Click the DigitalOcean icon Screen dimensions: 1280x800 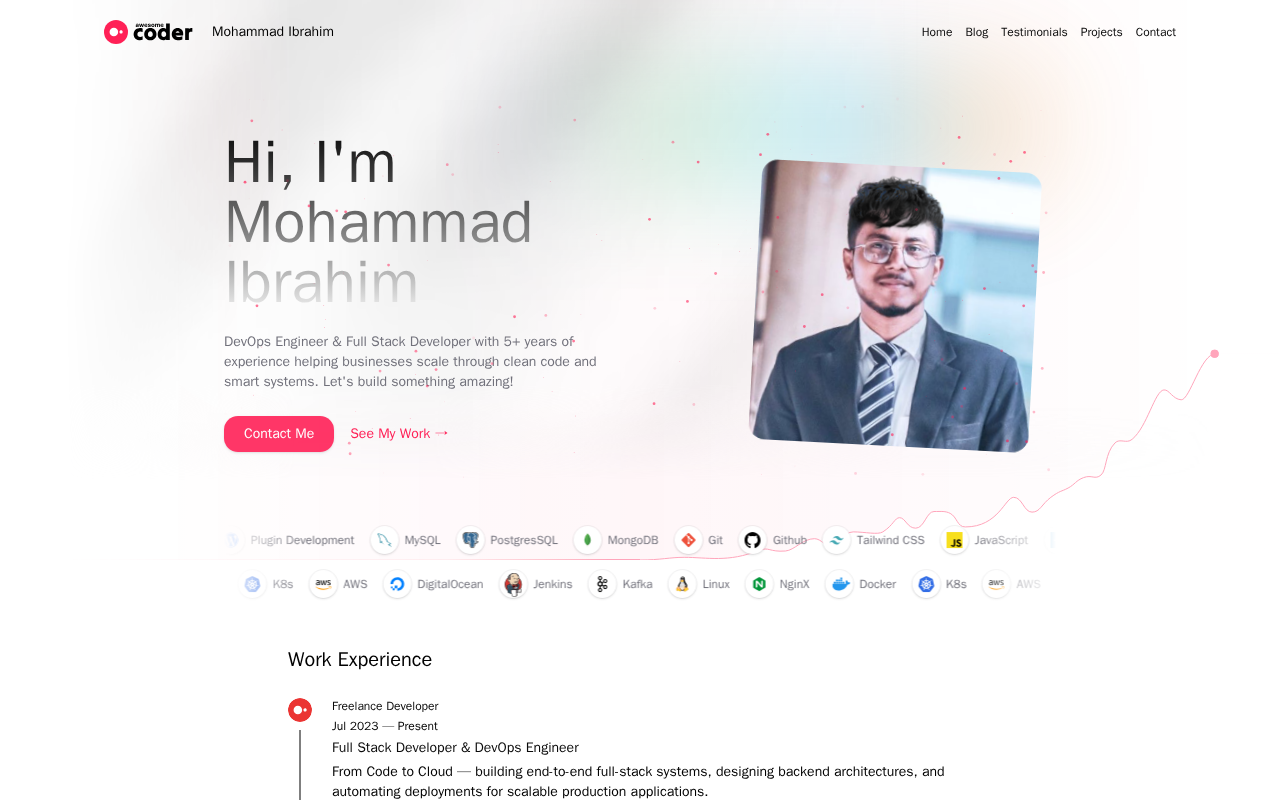click(397, 584)
